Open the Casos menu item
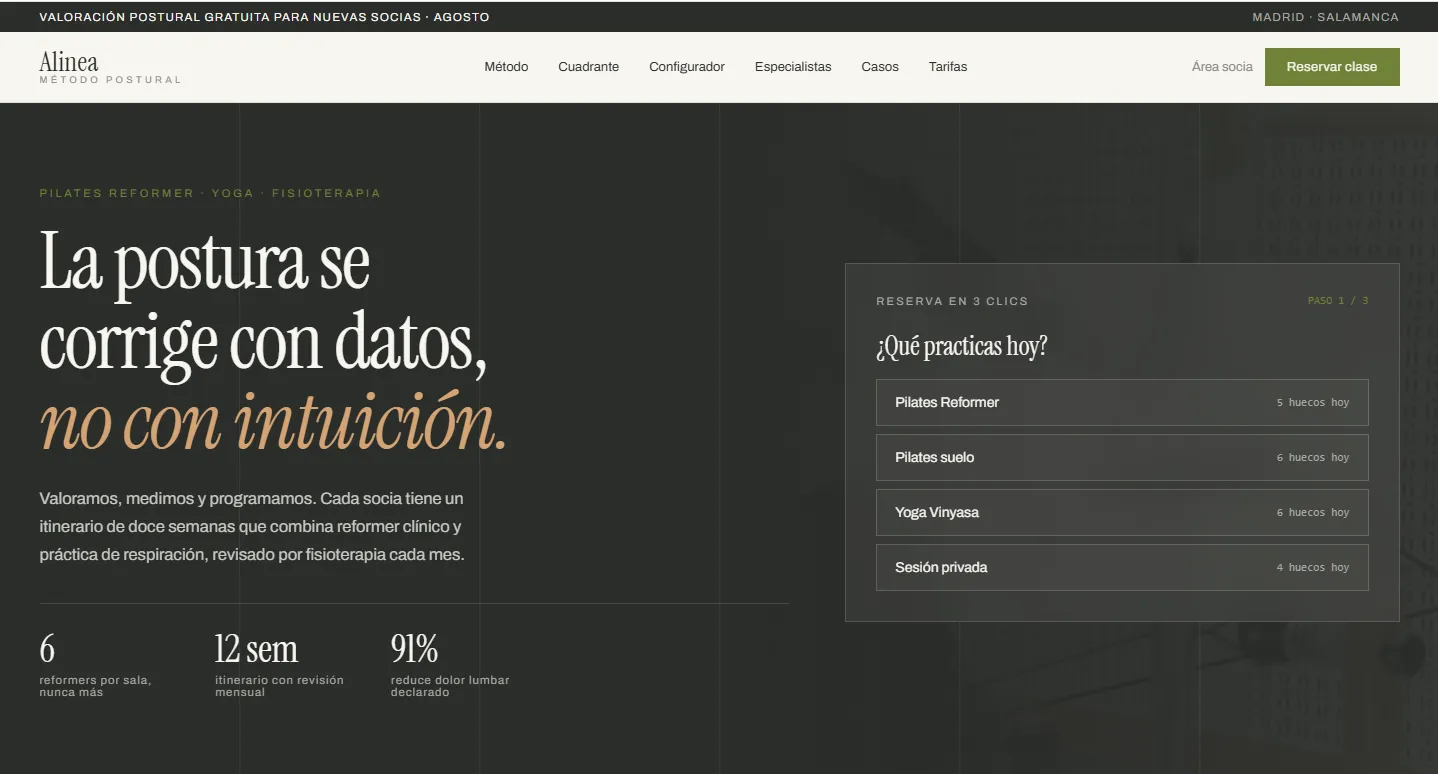Image resolution: width=1438 pixels, height=774 pixels. (880, 67)
